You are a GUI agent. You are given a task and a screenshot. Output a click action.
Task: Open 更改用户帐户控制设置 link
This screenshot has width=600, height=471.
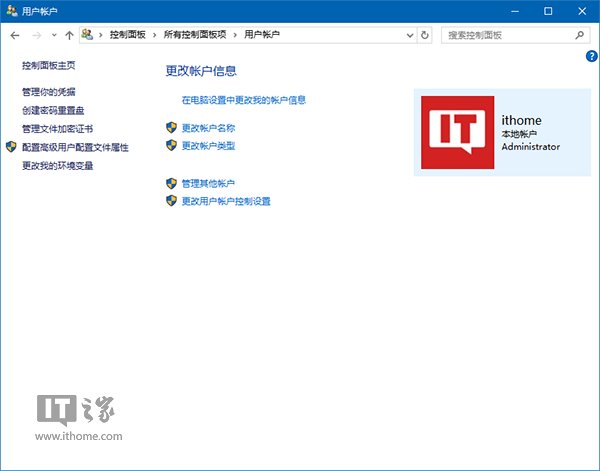click(225, 201)
